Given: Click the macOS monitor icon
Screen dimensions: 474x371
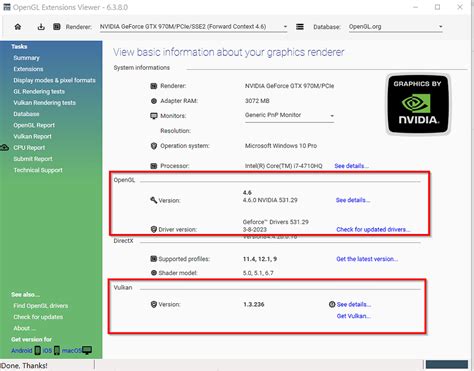Looking at the screenshot, I should [x=87, y=350].
